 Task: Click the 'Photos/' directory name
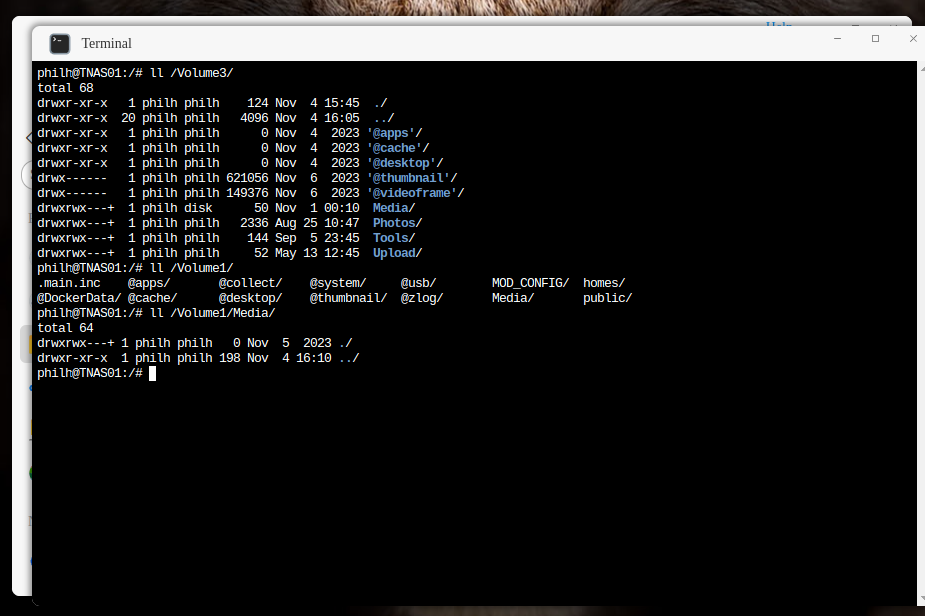[398, 223]
